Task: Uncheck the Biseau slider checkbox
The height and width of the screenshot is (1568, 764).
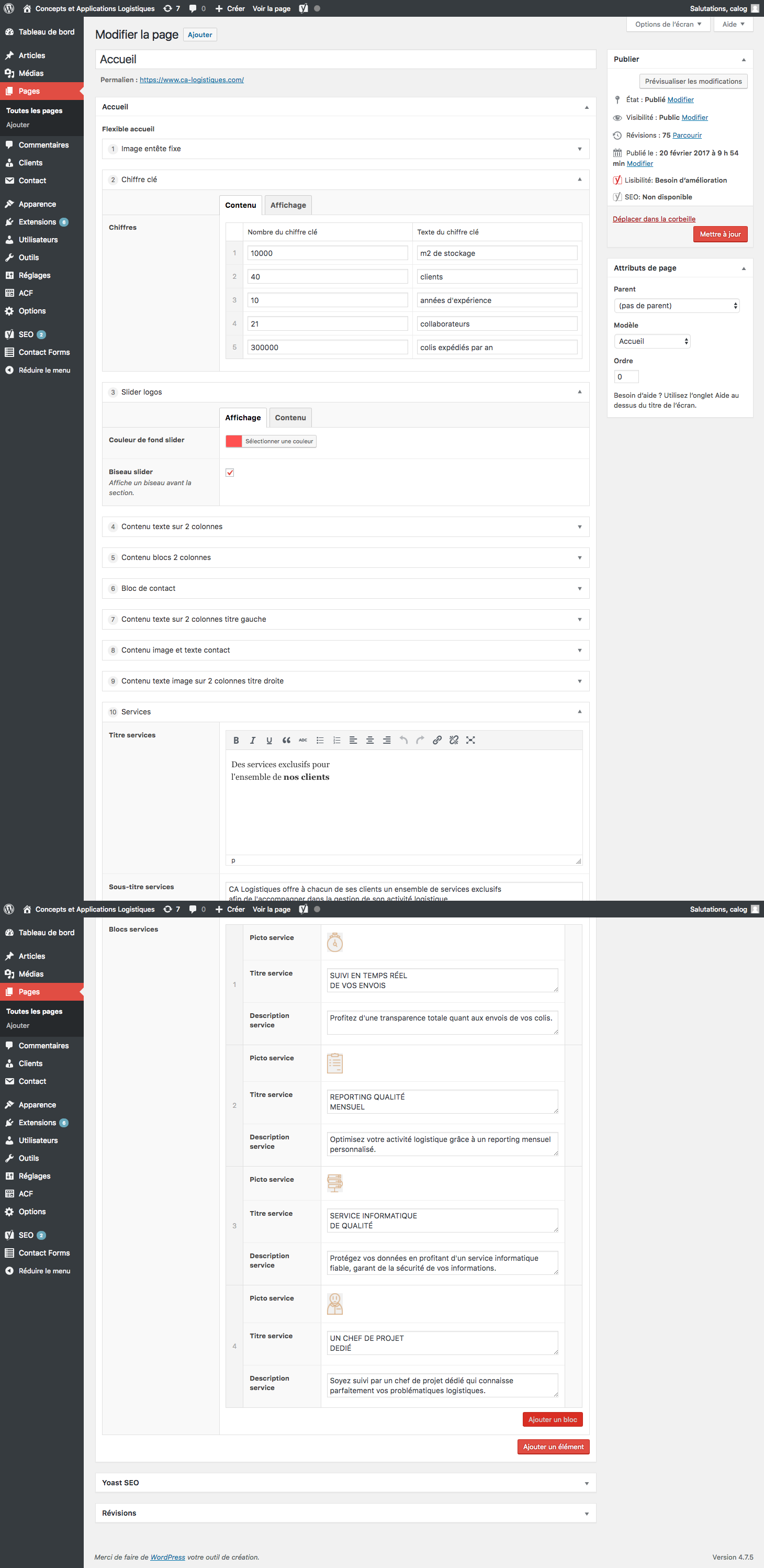Action: click(x=230, y=473)
